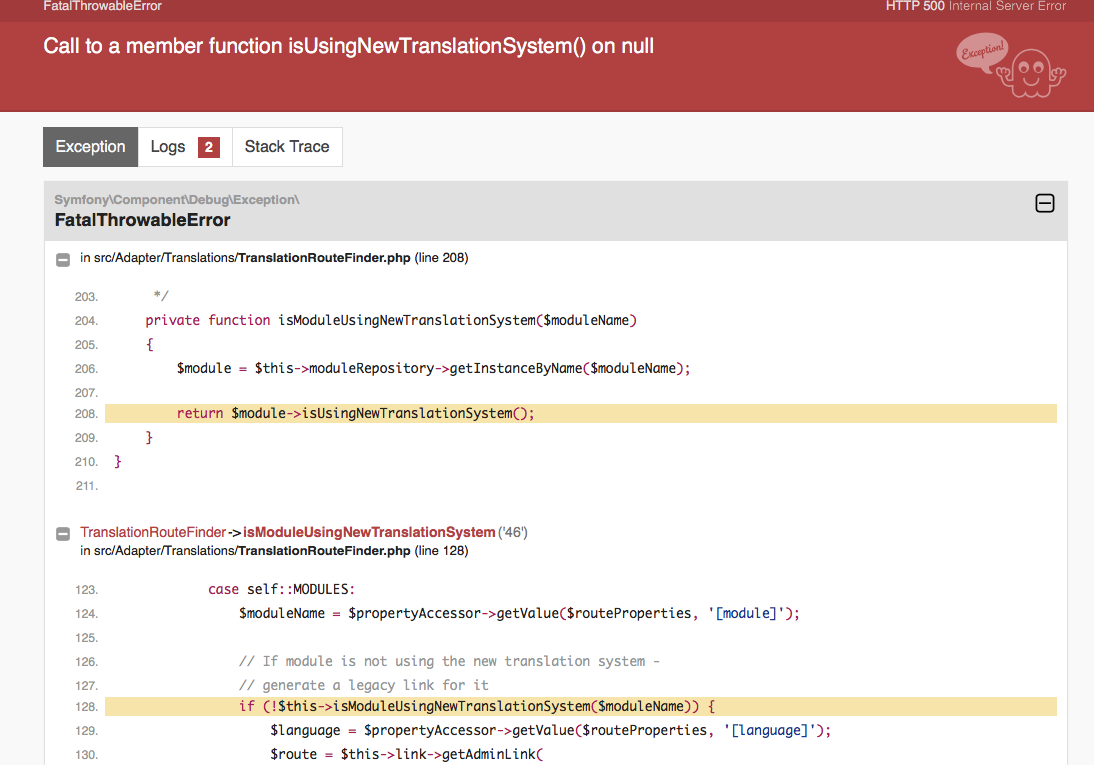Click the ('46') argument text
The width and height of the screenshot is (1094, 765).
coord(513,533)
